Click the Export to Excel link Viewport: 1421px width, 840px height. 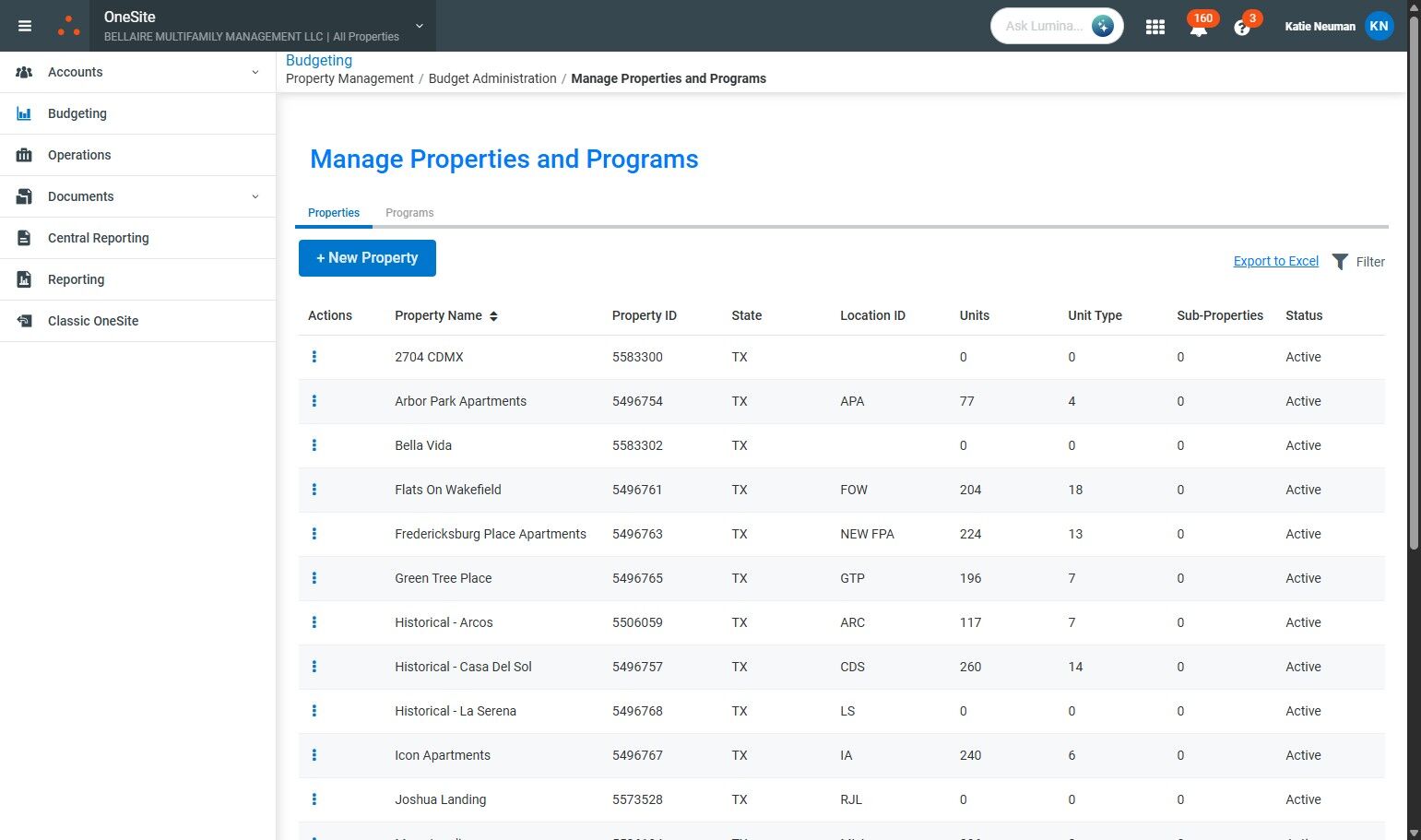click(x=1275, y=261)
